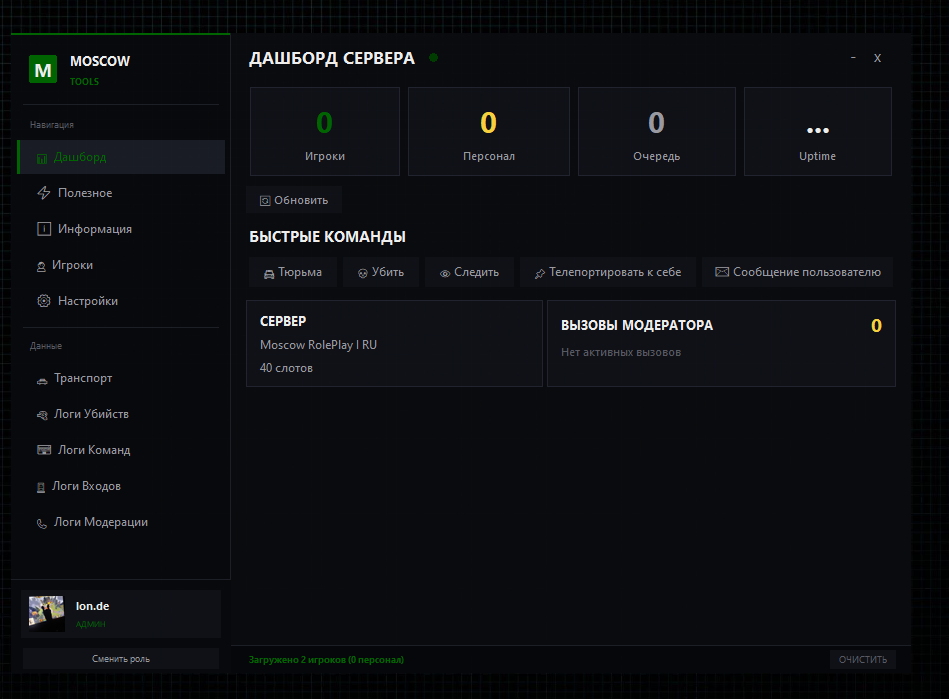Click the gear icon for Настройки
Image resolution: width=949 pixels, height=699 pixels.
coord(44,301)
